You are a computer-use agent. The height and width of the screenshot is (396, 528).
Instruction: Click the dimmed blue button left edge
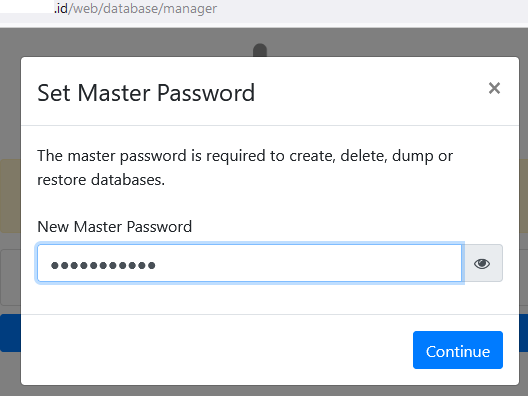click(x=10, y=333)
